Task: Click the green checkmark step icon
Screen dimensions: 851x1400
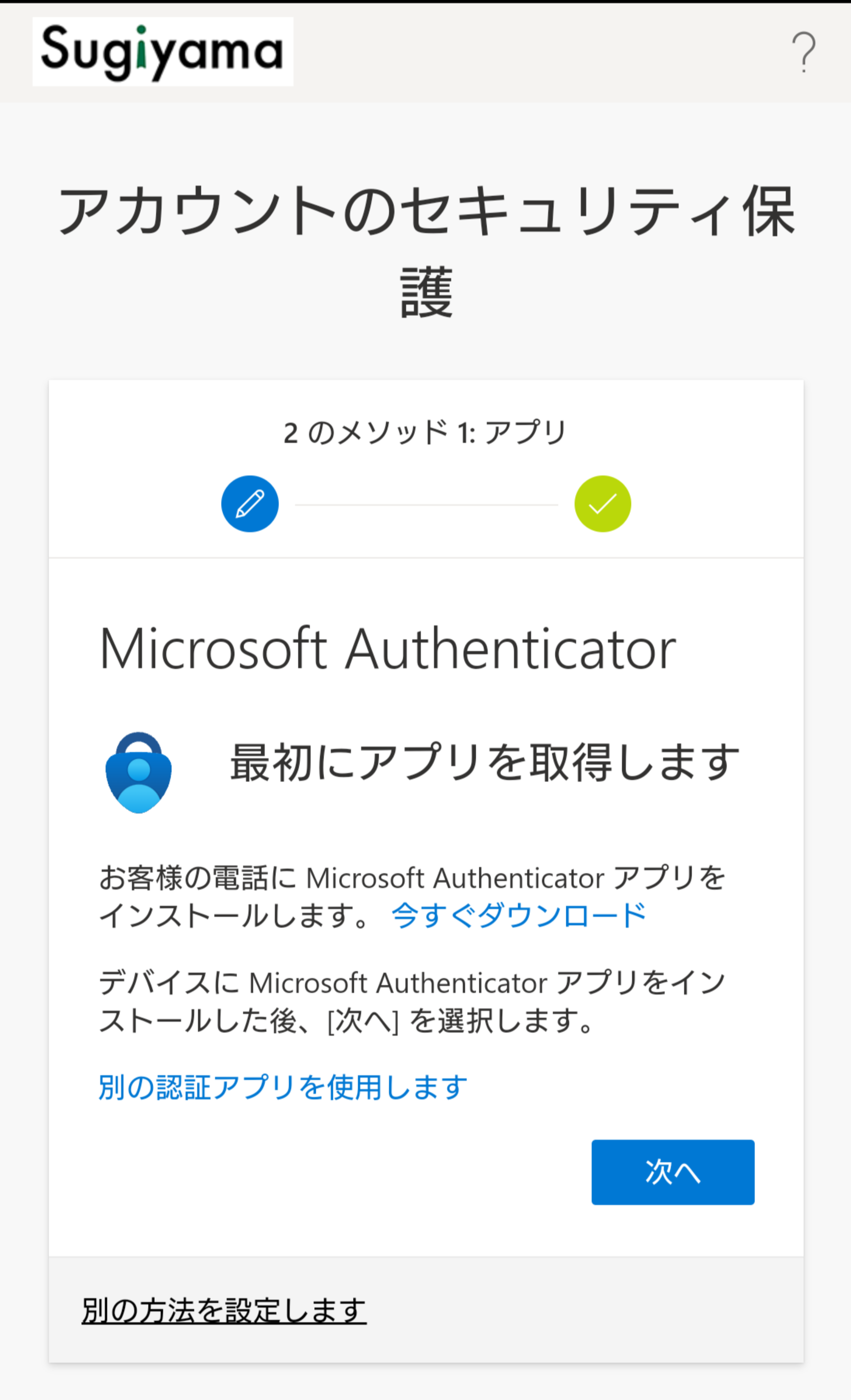Action: (603, 504)
